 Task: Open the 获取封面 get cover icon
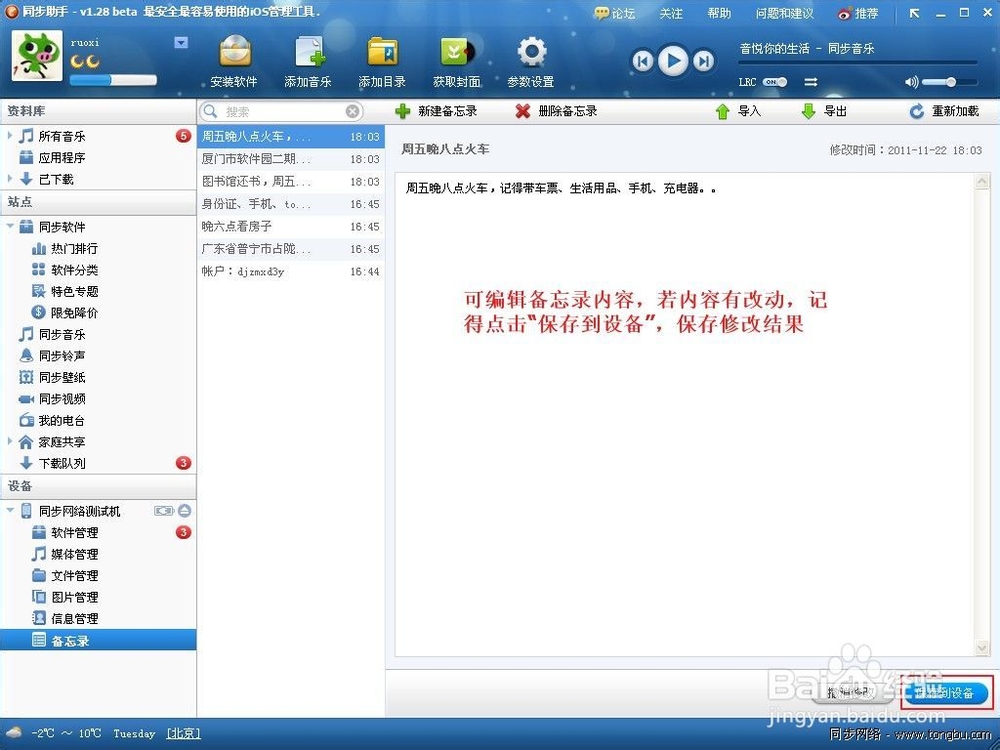click(x=457, y=52)
